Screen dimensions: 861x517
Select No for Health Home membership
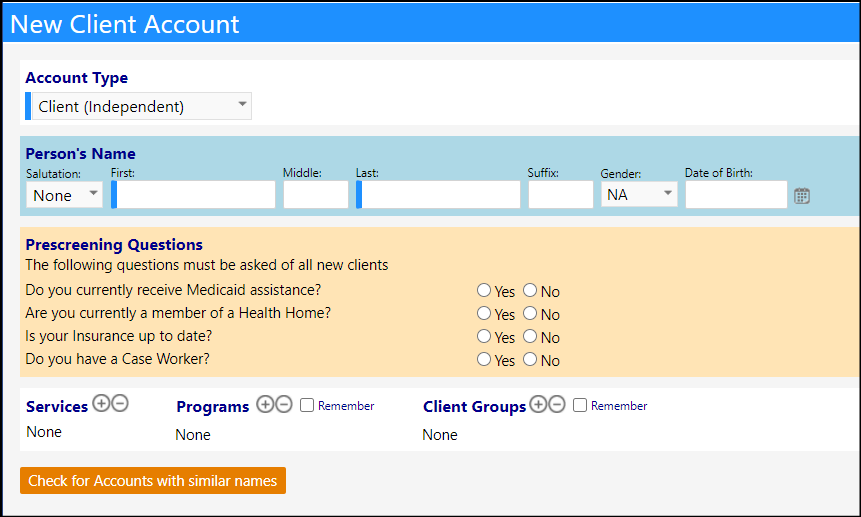pyautogui.click(x=530, y=313)
